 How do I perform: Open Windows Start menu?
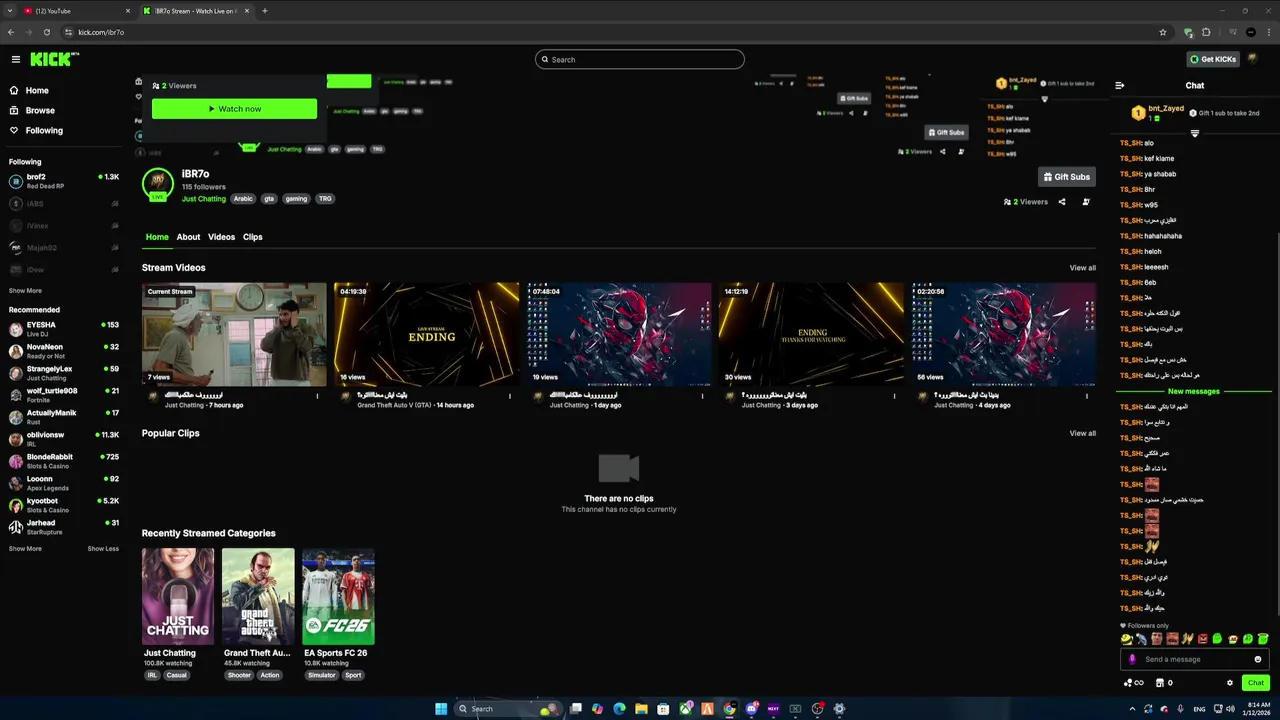tap(441, 709)
